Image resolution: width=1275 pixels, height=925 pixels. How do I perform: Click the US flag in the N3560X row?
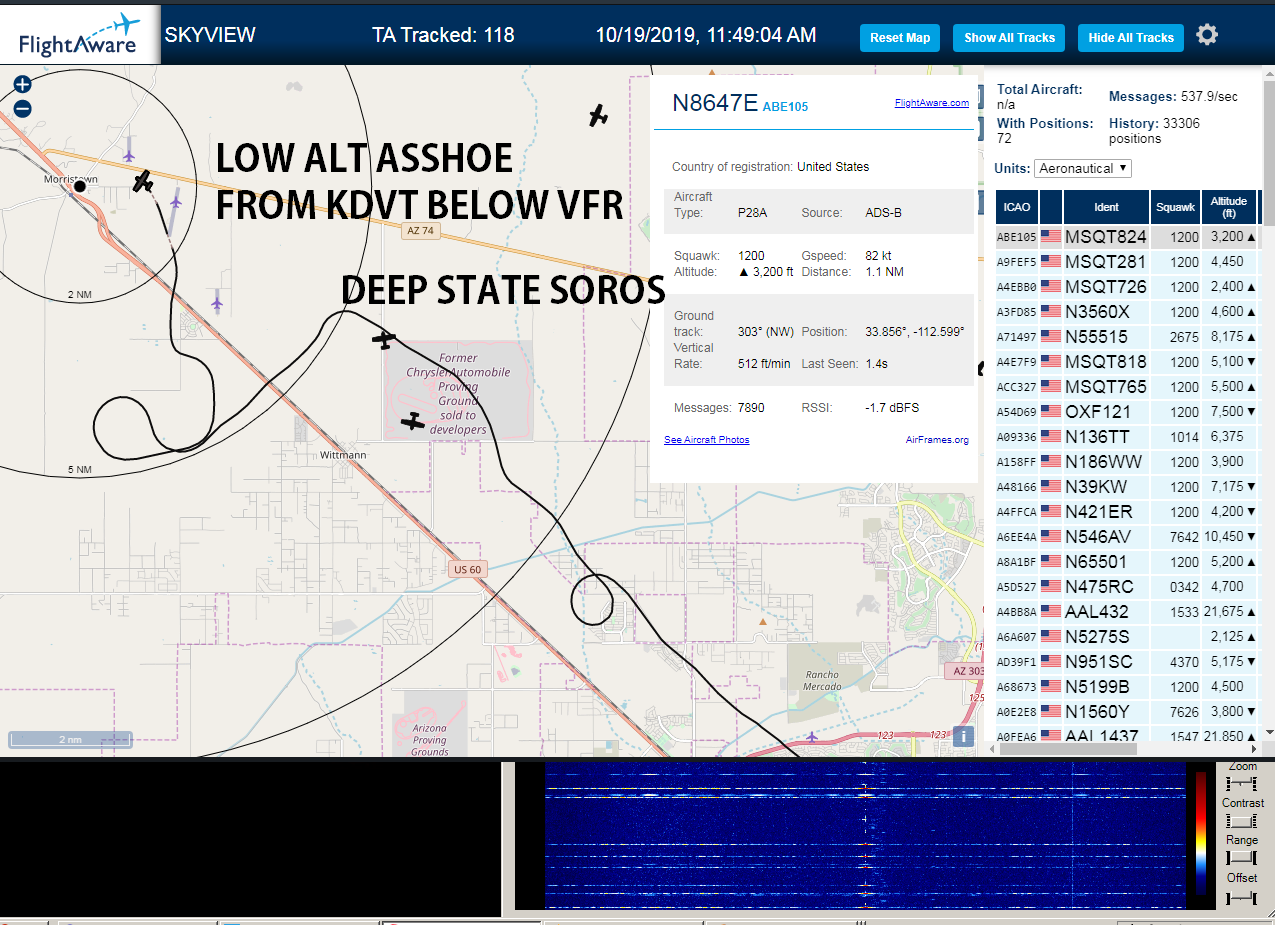1050,312
